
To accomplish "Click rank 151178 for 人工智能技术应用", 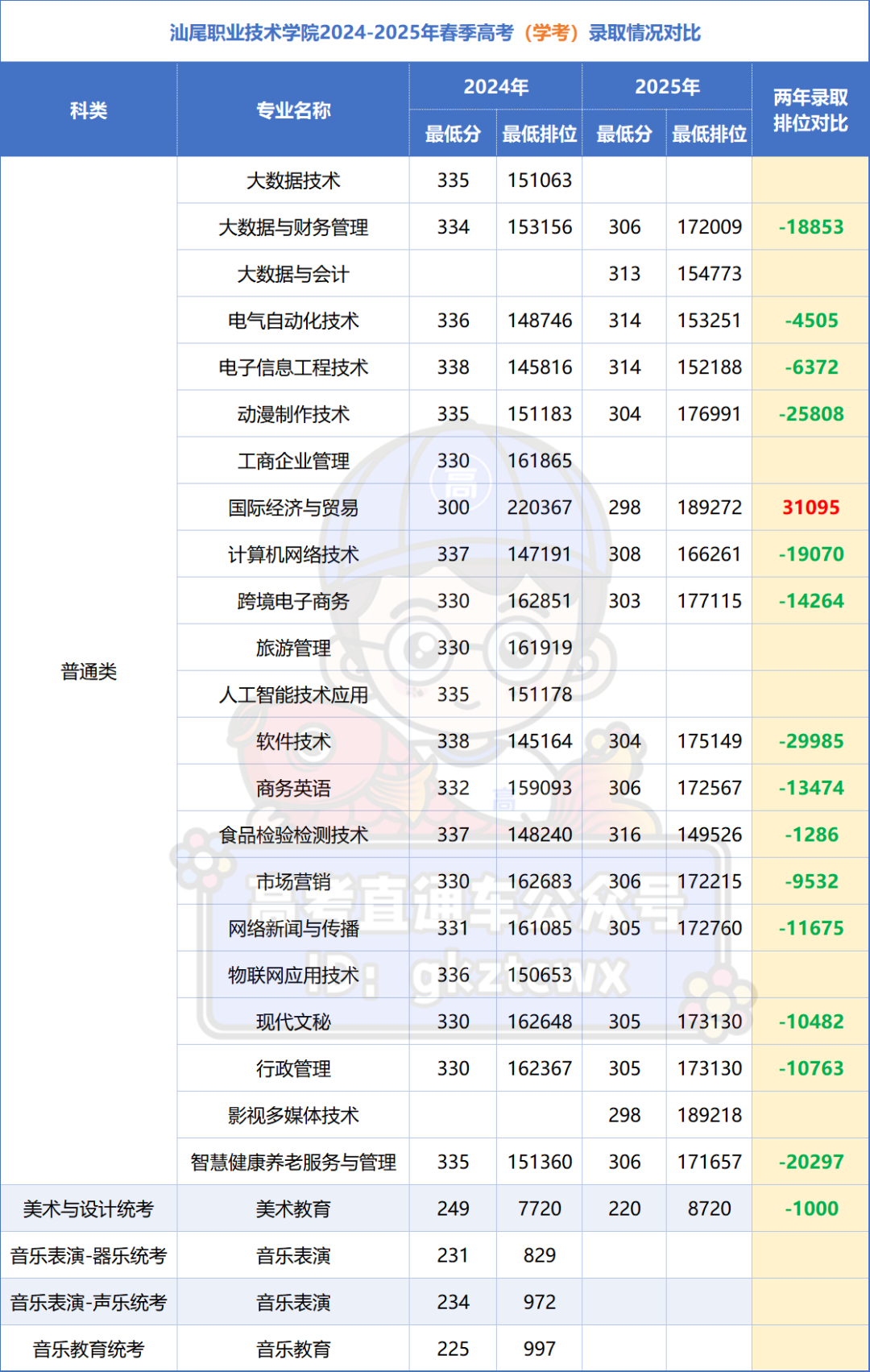I will tap(540, 694).
